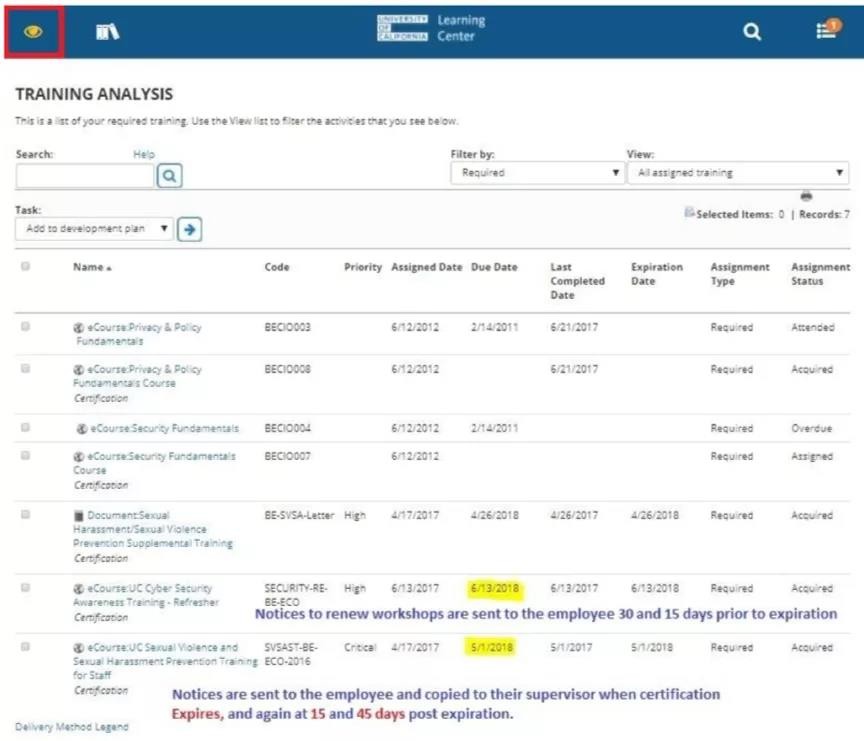Expand the View All assigned training dropdown
864x741 pixels.
click(738, 173)
